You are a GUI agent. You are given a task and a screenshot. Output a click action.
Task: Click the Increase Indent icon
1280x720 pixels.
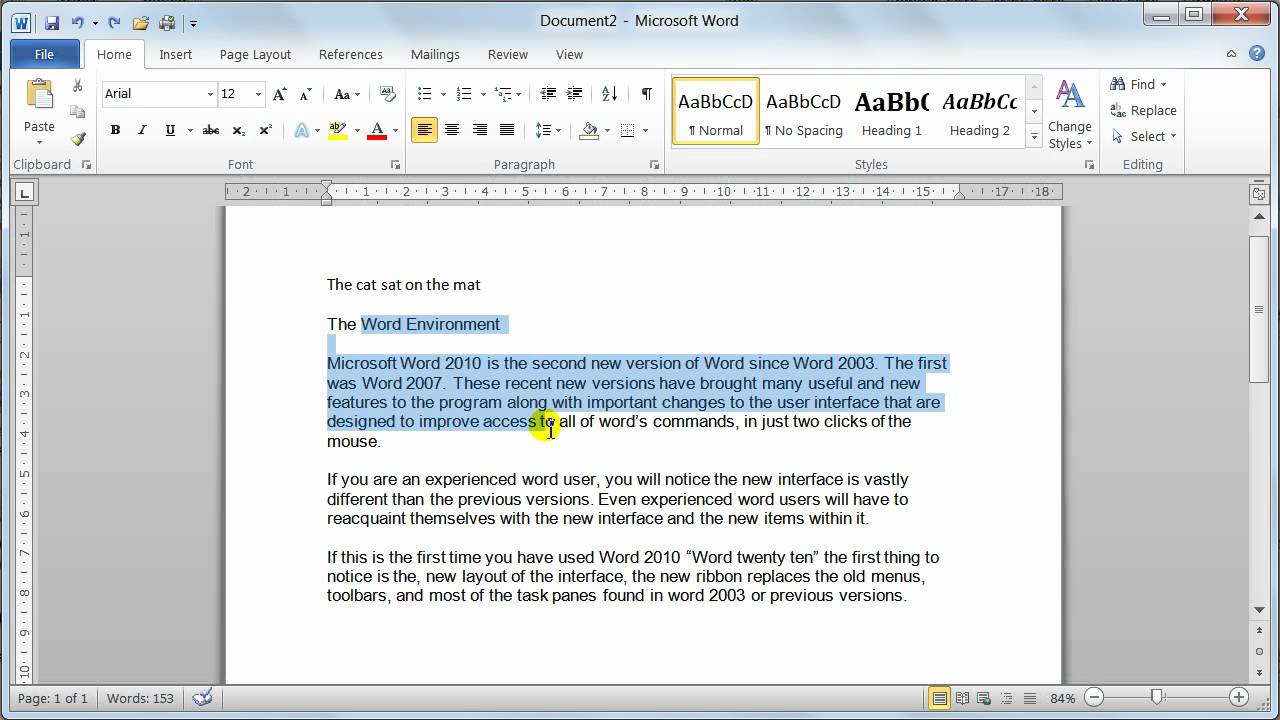pos(576,94)
